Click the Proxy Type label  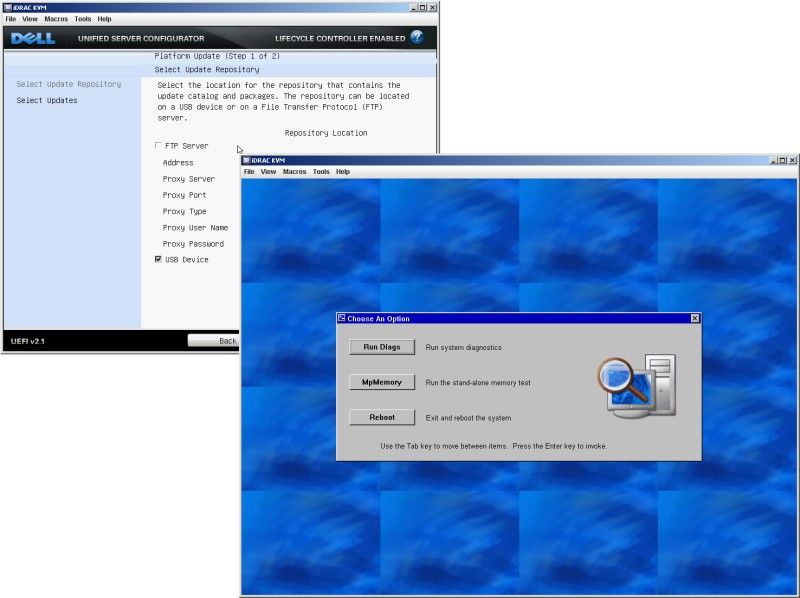[184, 211]
